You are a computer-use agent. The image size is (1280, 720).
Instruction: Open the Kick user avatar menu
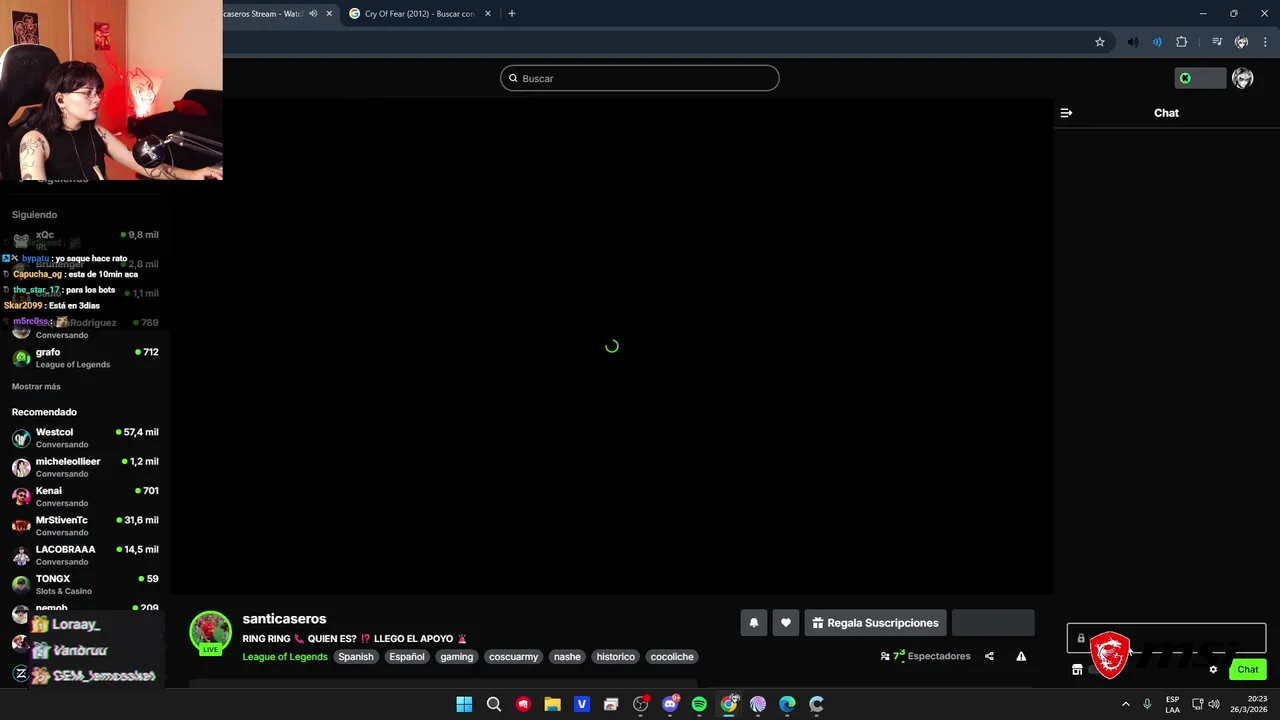click(x=1243, y=78)
